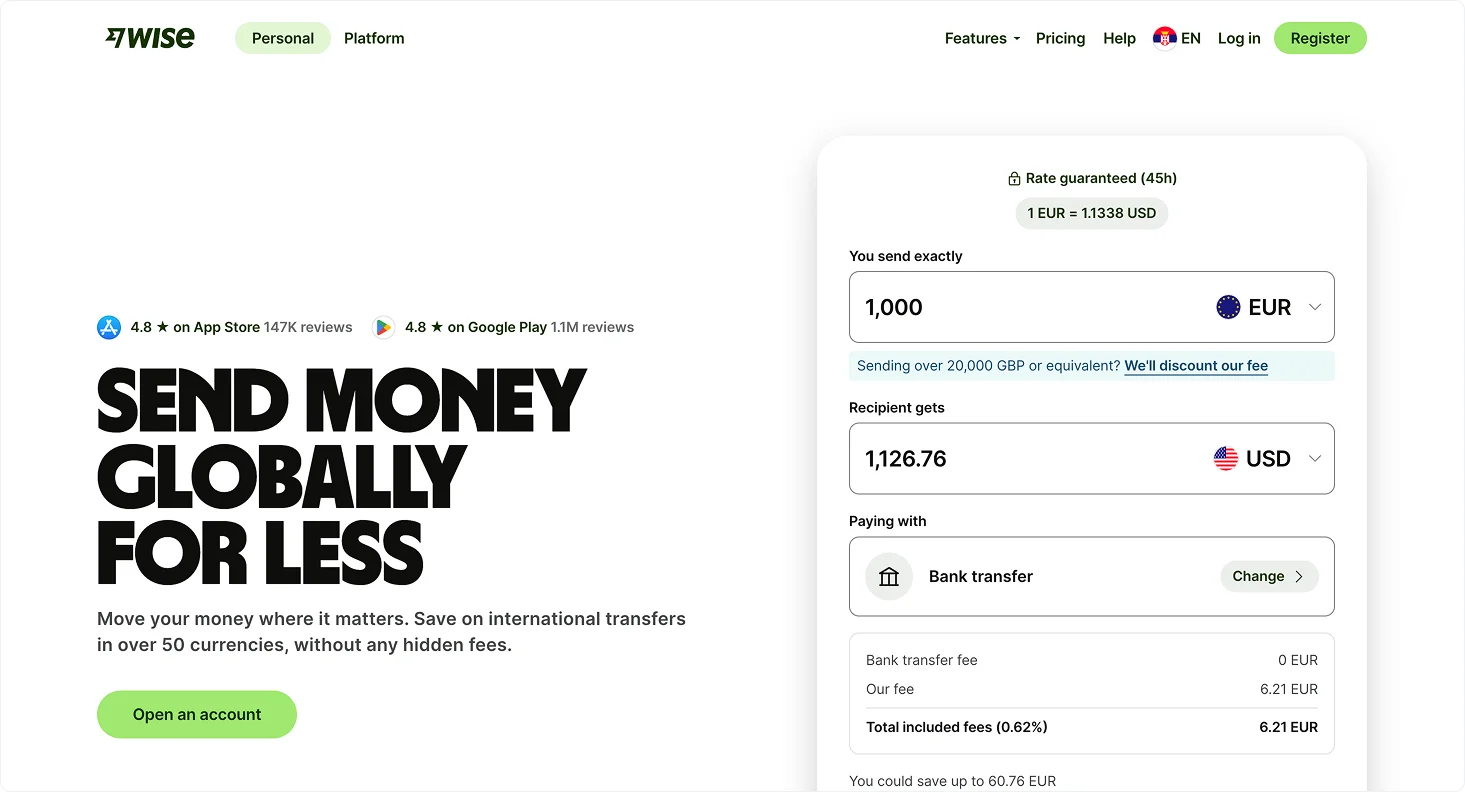Click the Wise logo
This screenshot has width=1465, height=792.
tap(150, 38)
